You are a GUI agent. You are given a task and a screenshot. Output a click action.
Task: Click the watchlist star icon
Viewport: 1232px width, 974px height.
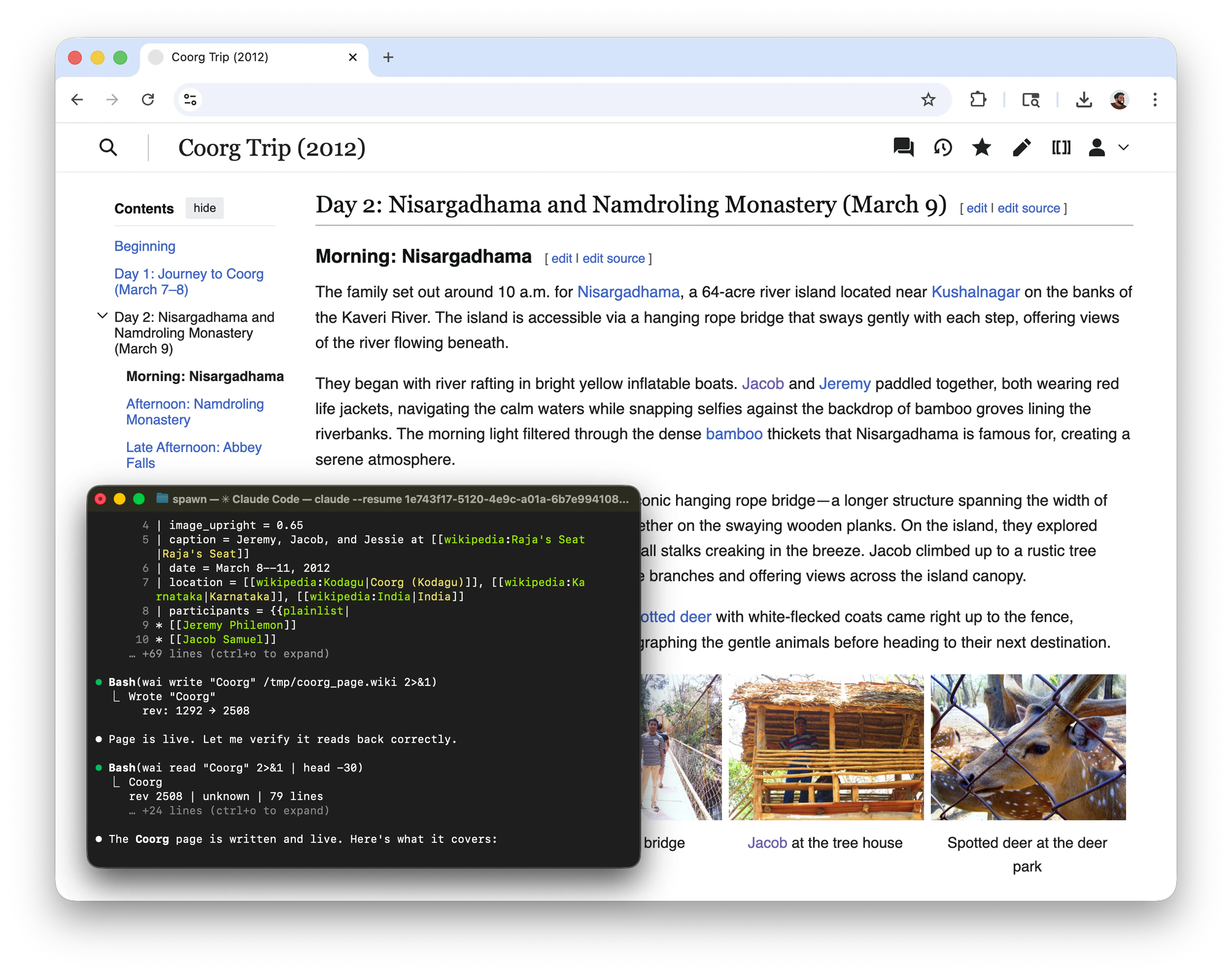(981, 148)
